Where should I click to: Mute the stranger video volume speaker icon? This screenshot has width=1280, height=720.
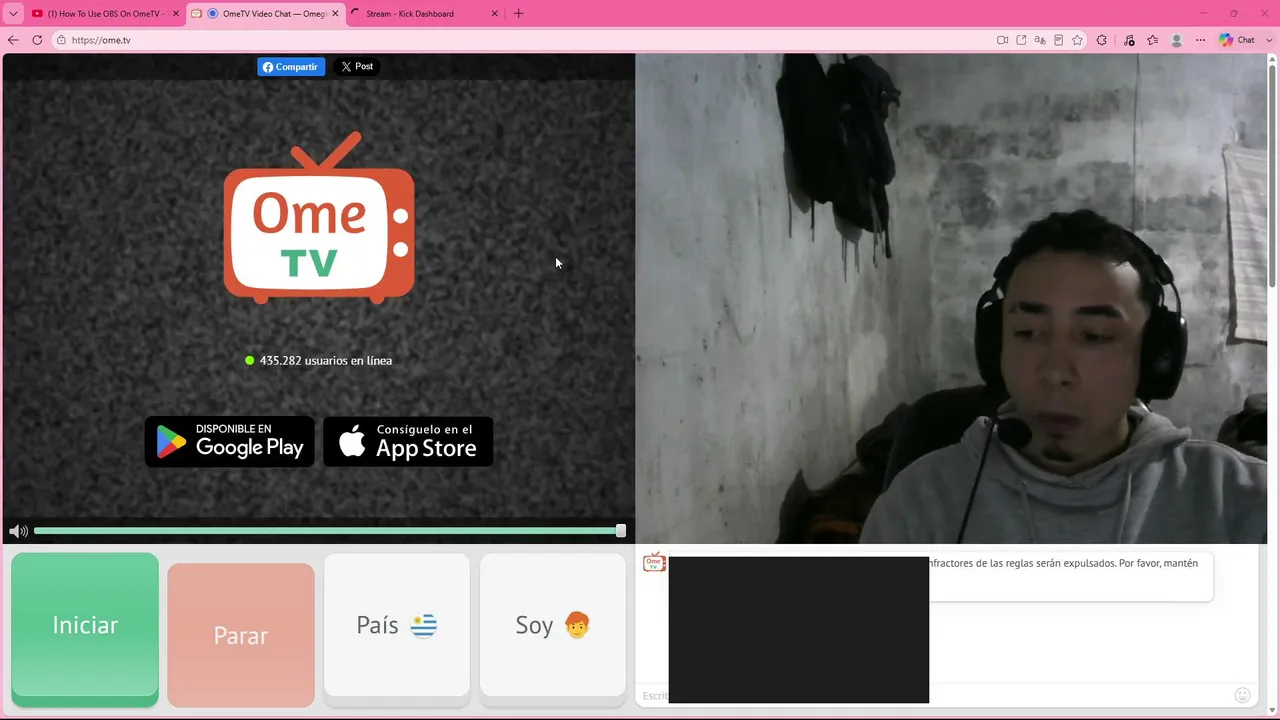point(18,531)
